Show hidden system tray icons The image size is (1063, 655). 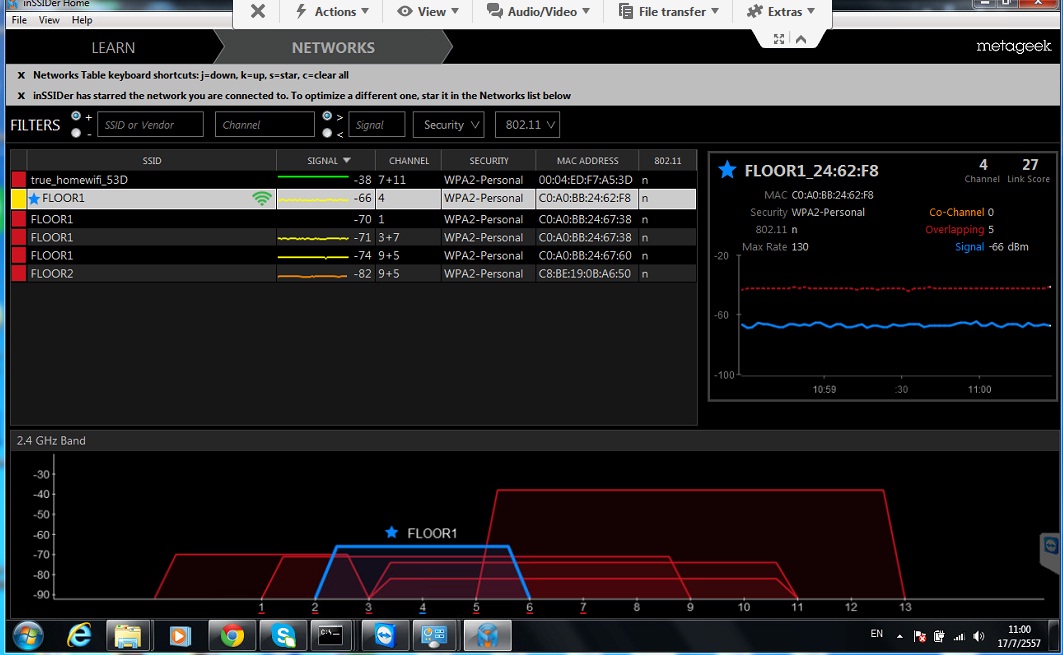pos(900,636)
